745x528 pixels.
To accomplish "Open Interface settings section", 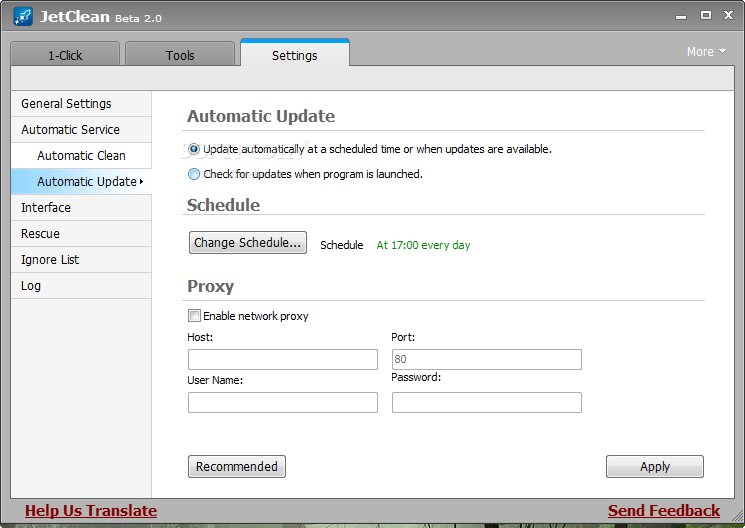I will (81, 208).
